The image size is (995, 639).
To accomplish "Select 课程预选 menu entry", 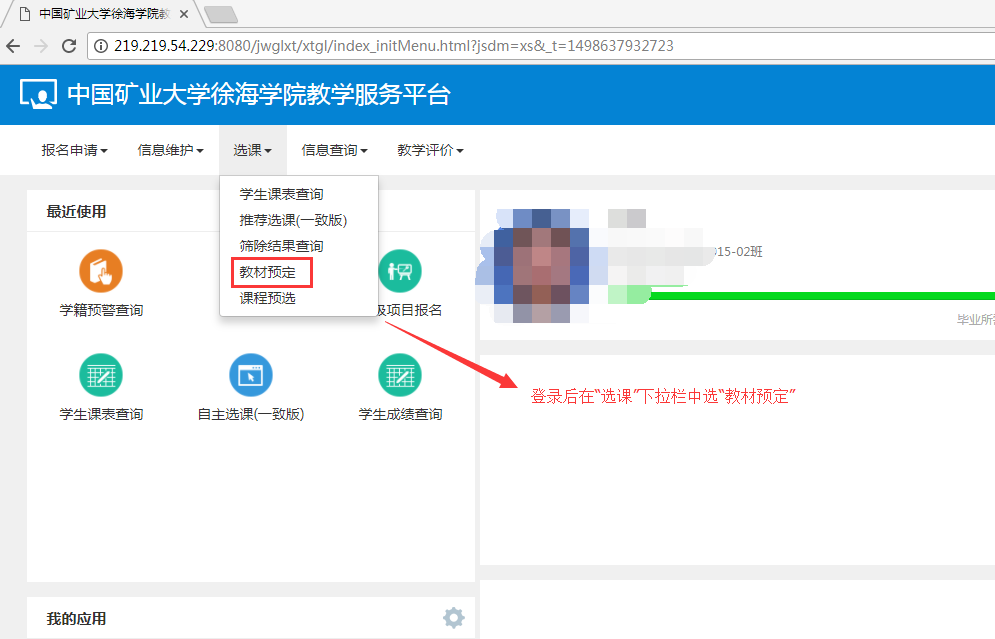I will pos(267,298).
